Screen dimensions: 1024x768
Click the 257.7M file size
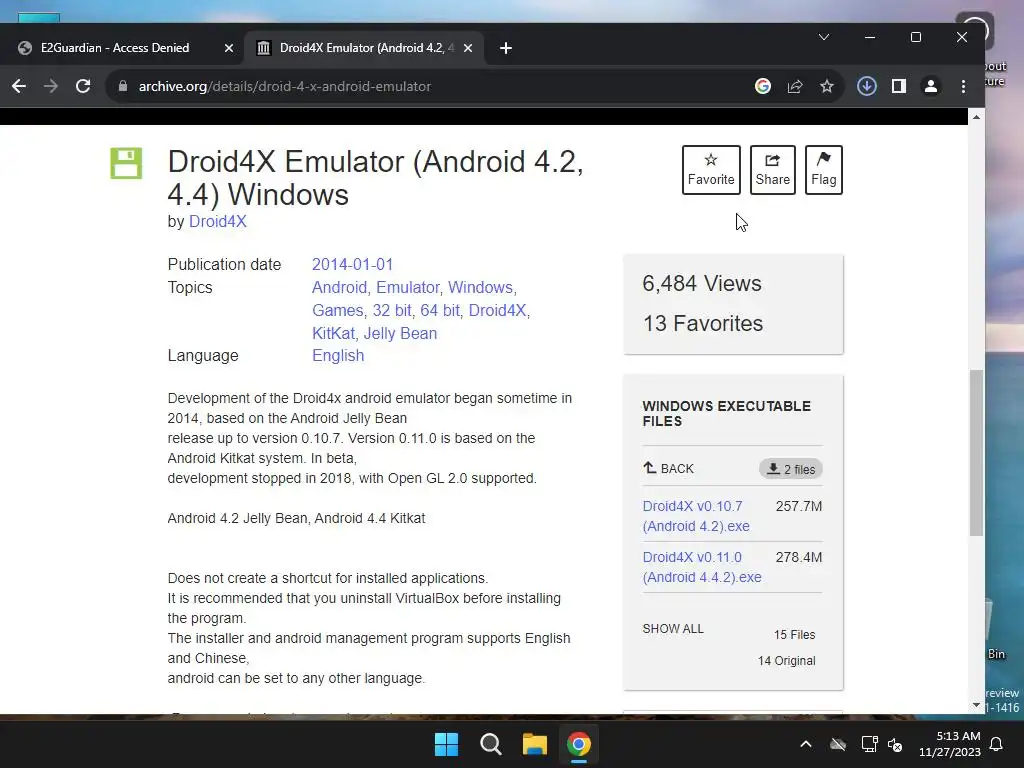tap(799, 506)
